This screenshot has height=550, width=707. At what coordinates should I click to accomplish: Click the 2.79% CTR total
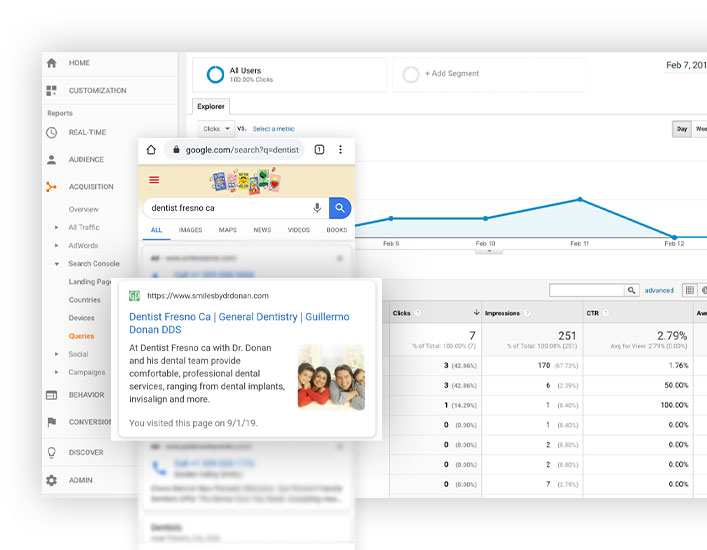tap(672, 336)
